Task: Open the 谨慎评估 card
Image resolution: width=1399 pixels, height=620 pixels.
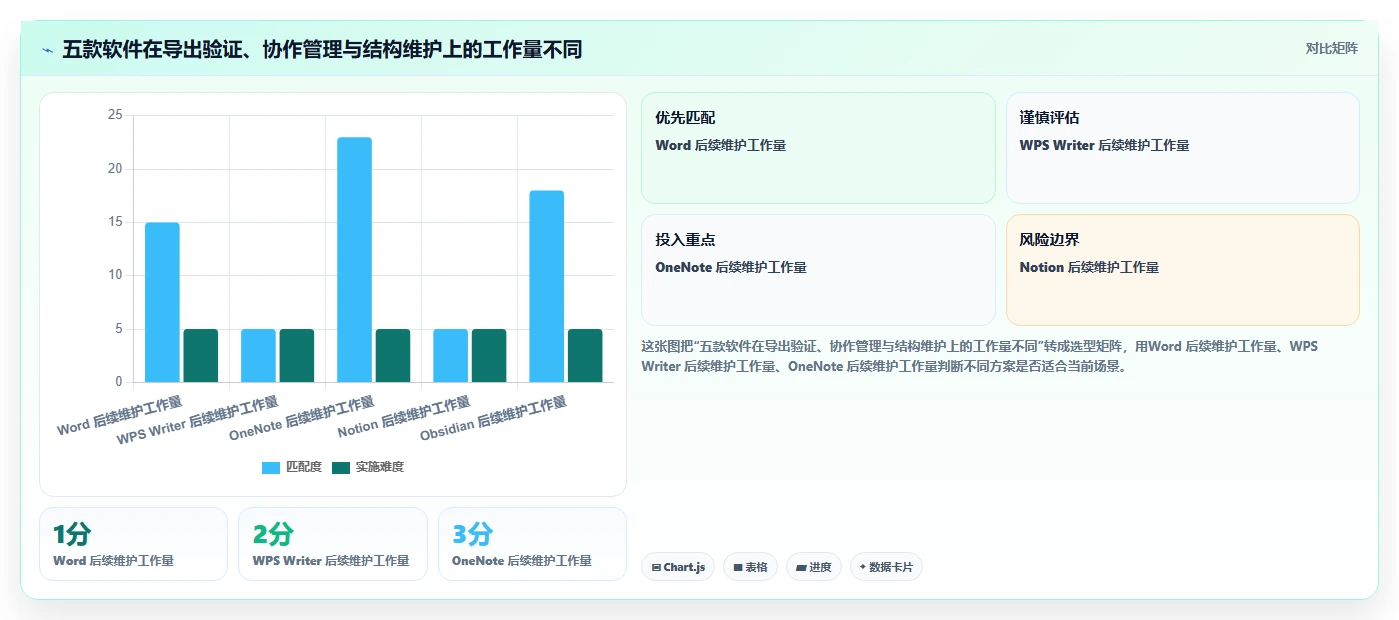Action: pyautogui.click(x=1182, y=148)
